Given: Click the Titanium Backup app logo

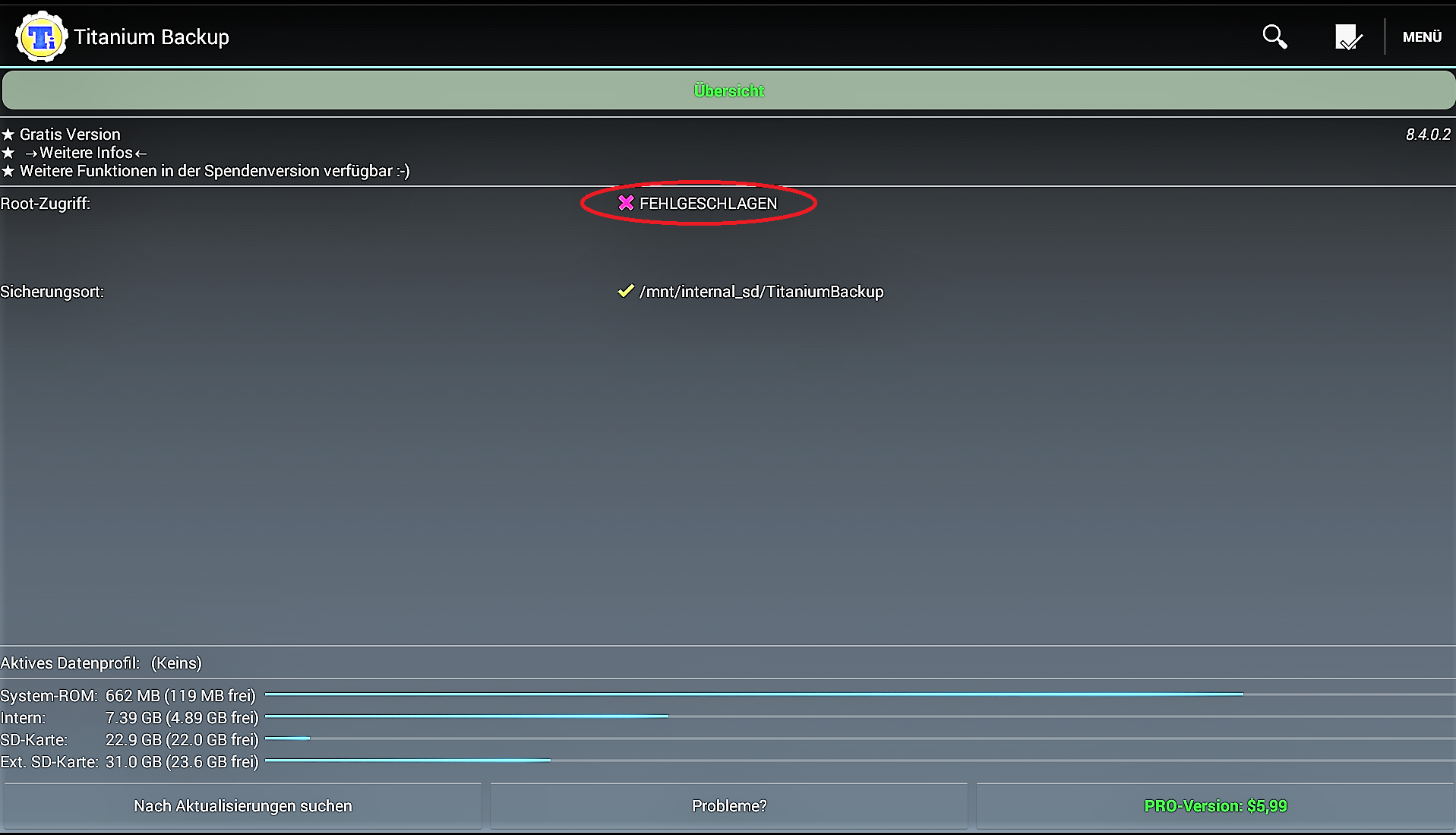Looking at the screenshot, I should coord(41,36).
